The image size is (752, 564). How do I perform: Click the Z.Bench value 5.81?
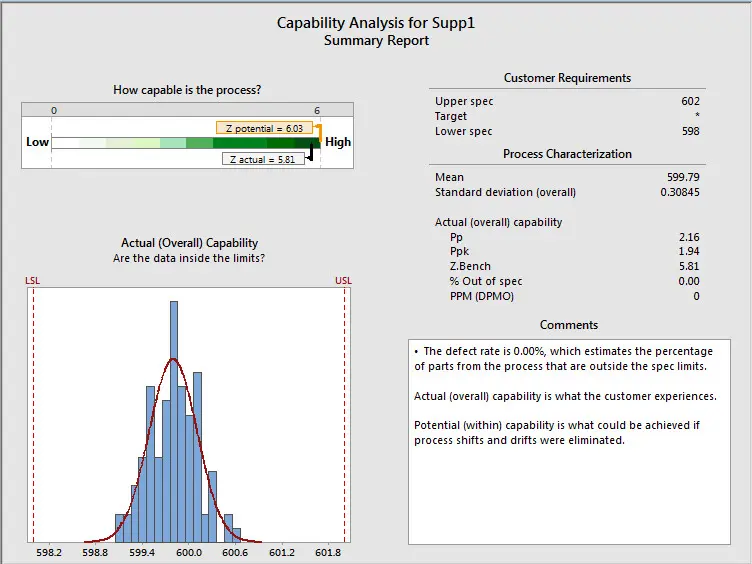click(x=689, y=266)
